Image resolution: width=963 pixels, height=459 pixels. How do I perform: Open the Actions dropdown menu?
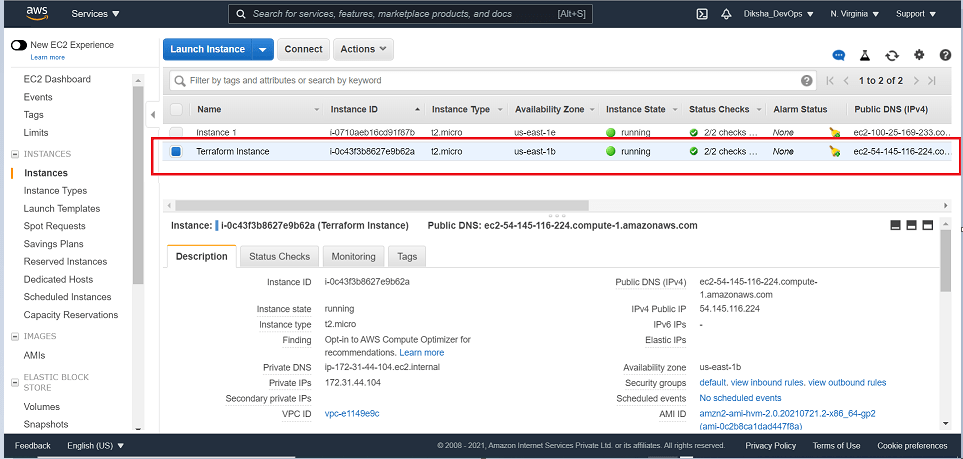coord(363,49)
